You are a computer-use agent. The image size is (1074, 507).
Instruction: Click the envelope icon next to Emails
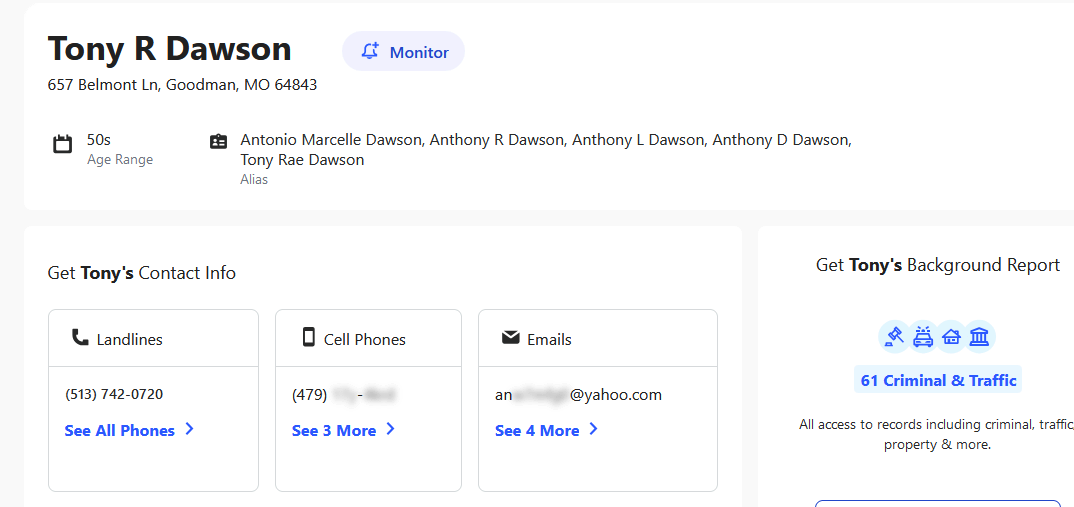click(510, 338)
